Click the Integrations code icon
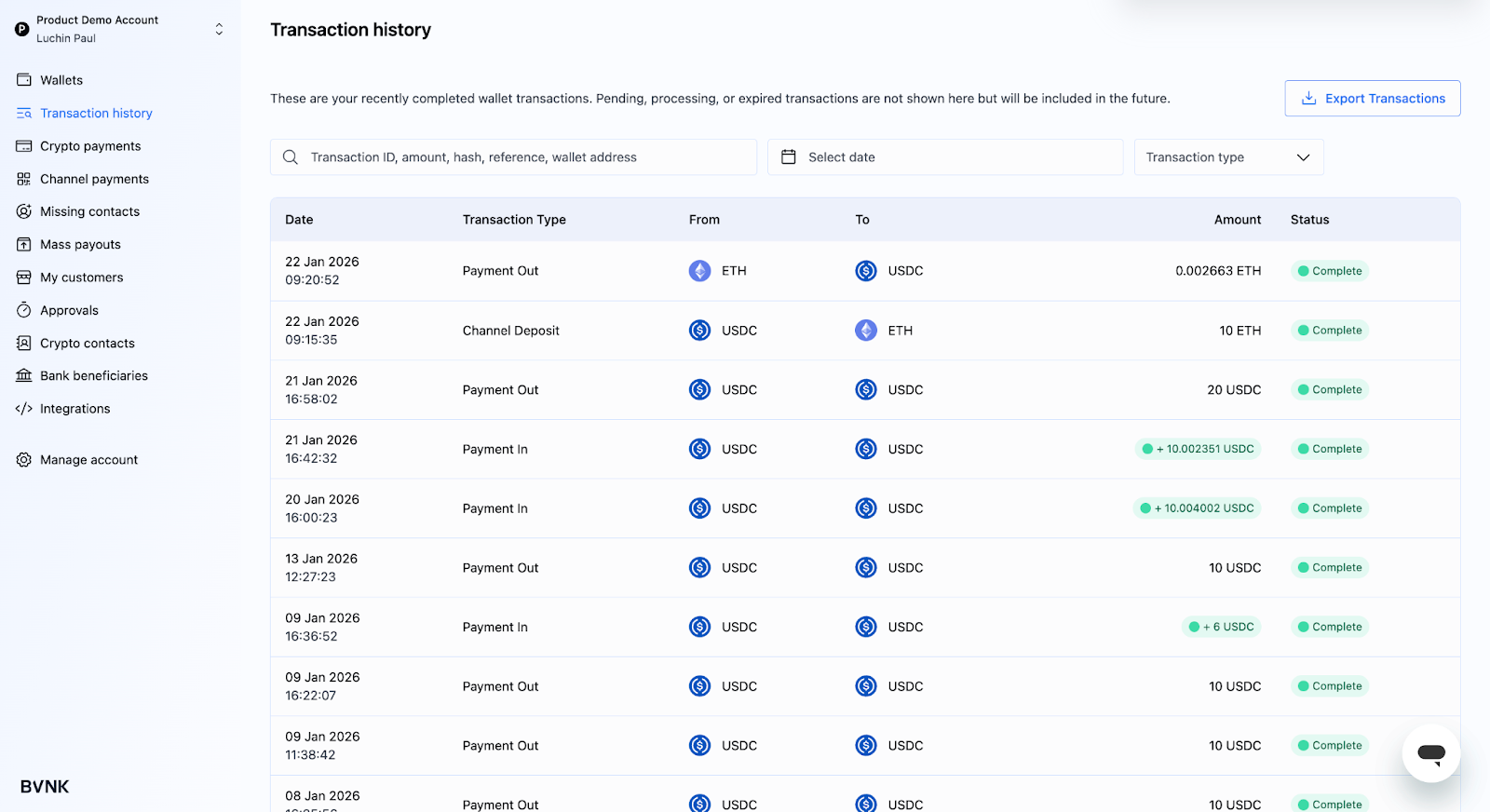Screen dimensions: 1490x812 pos(24,409)
